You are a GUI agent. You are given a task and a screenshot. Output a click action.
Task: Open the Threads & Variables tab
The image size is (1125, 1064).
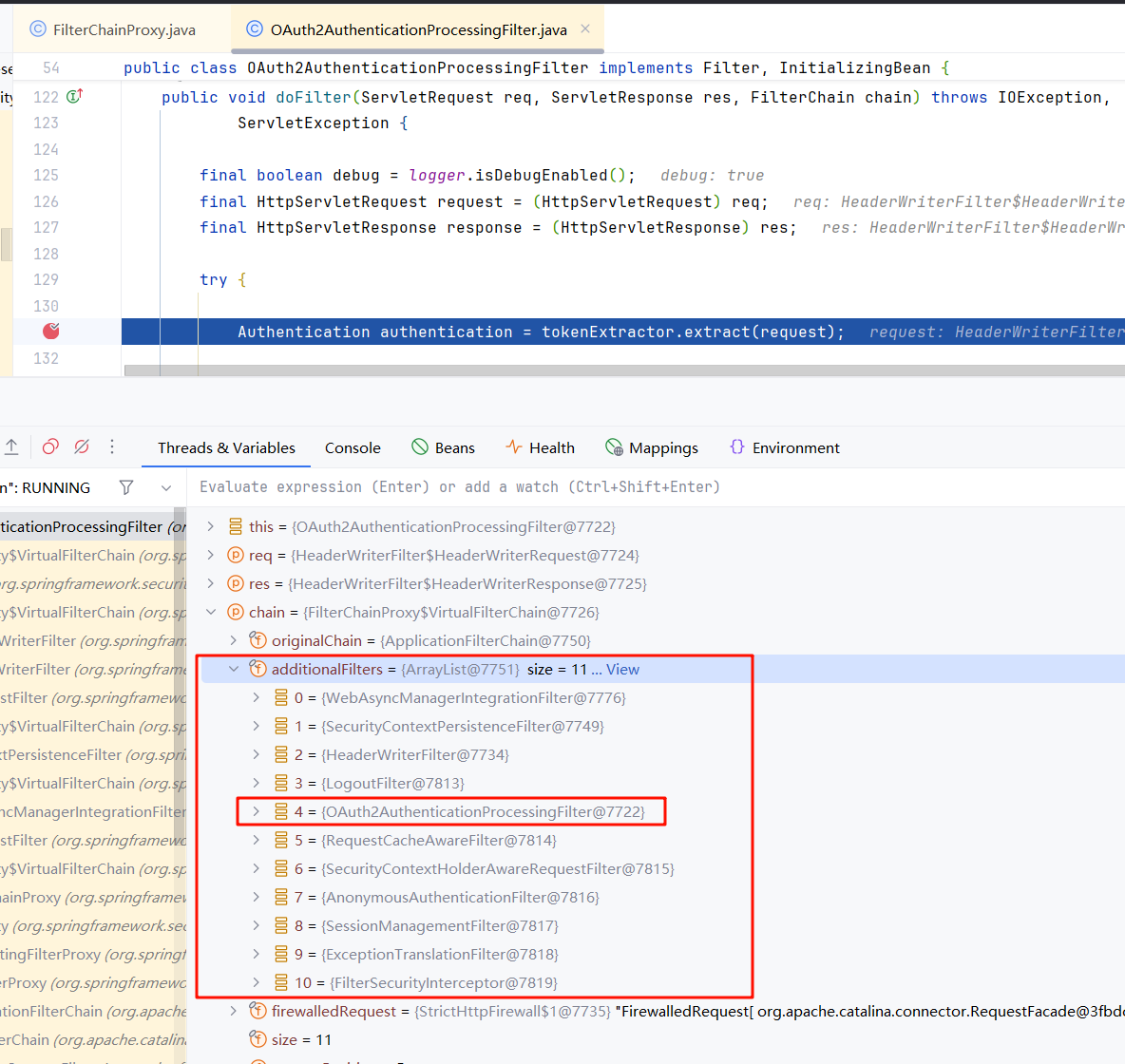click(226, 447)
